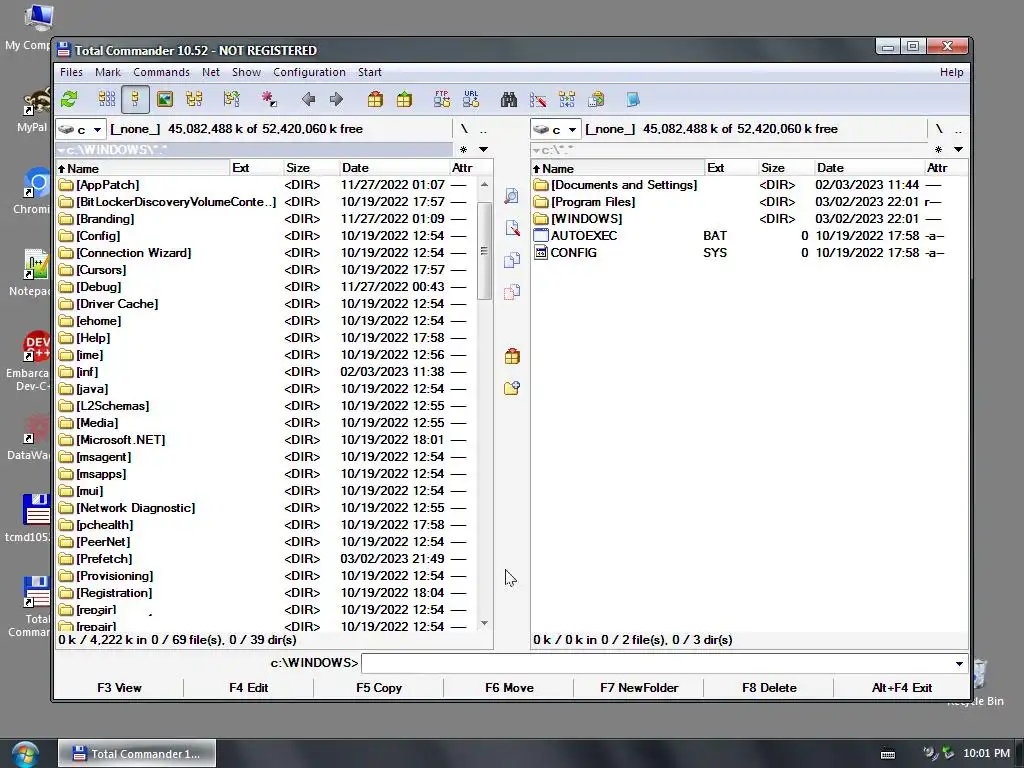The image size is (1024, 768).
Task: Open the Files menu
Action: (71, 72)
